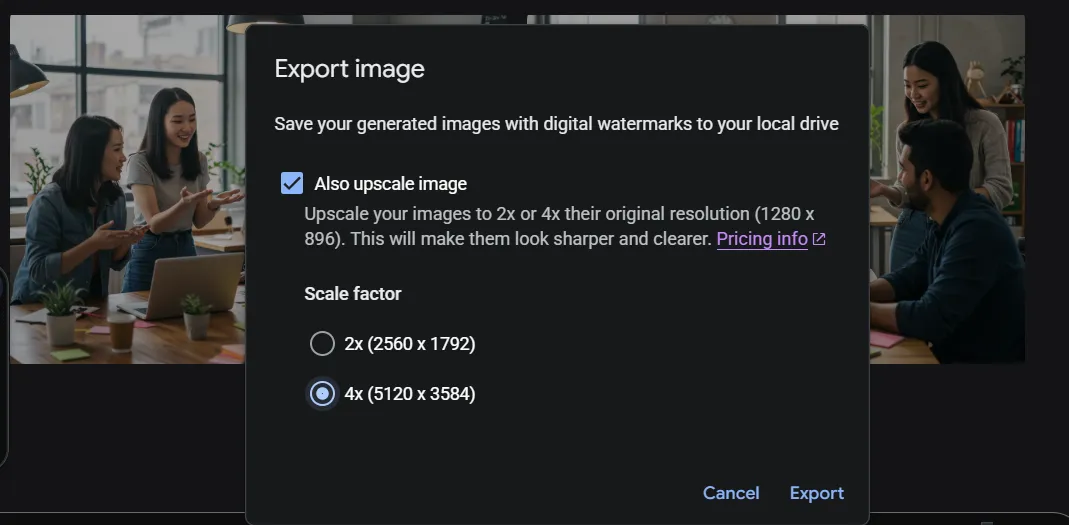Image resolution: width=1069 pixels, height=525 pixels.
Task: Click Export to save the image
Action: point(816,493)
